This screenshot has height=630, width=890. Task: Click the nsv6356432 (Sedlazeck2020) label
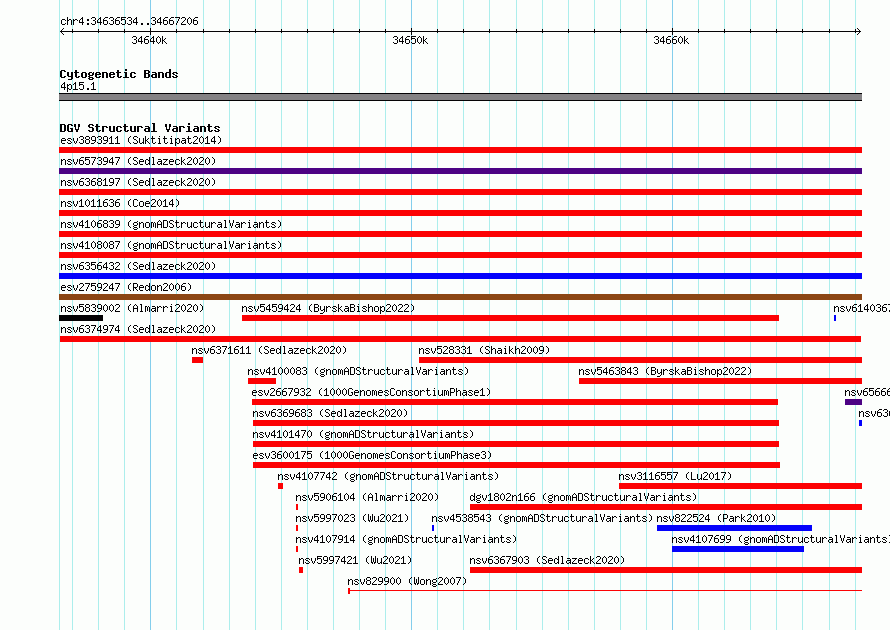click(x=138, y=266)
